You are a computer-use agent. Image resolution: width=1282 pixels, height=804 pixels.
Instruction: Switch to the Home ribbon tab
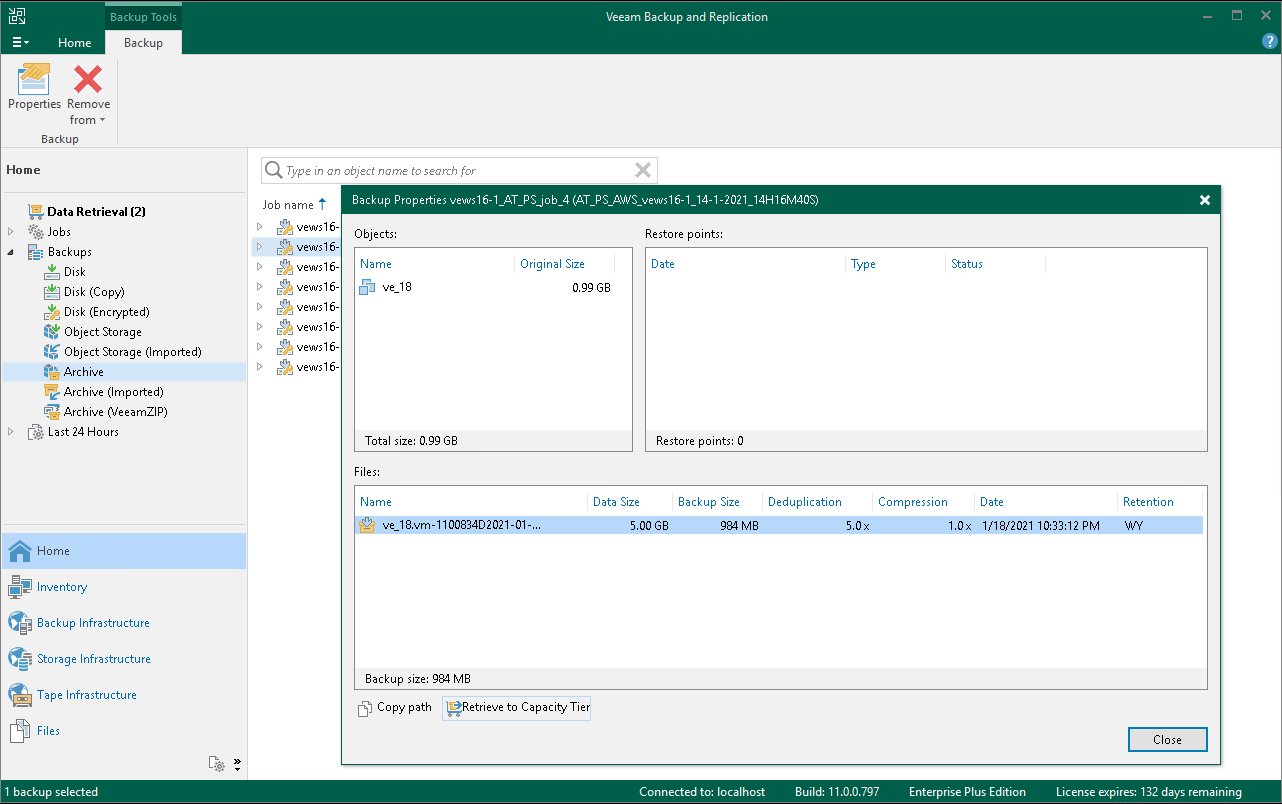(x=74, y=43)
